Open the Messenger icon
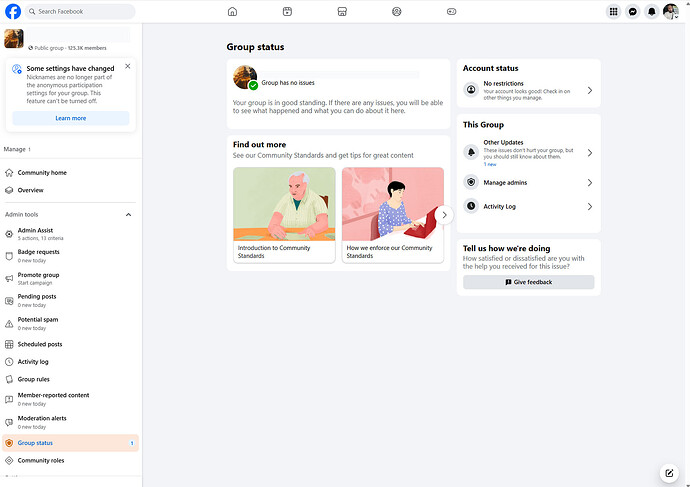 633,12
